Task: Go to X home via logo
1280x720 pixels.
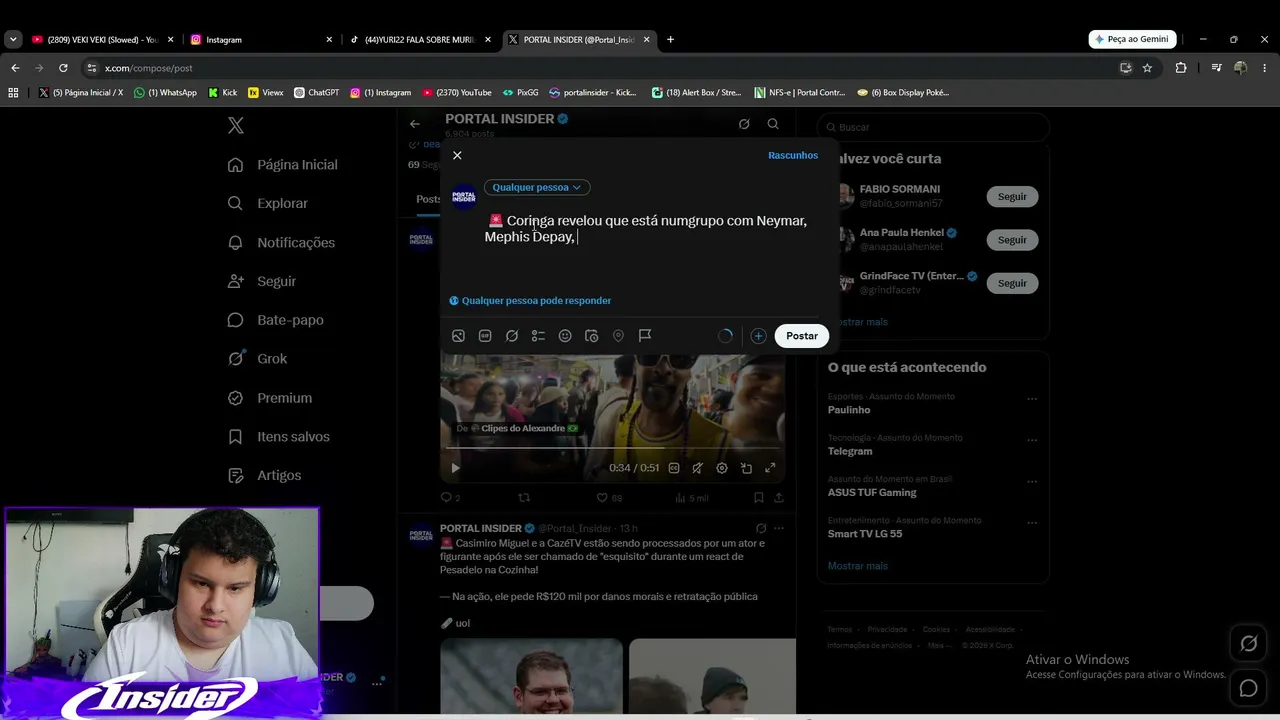Action: 236,125
